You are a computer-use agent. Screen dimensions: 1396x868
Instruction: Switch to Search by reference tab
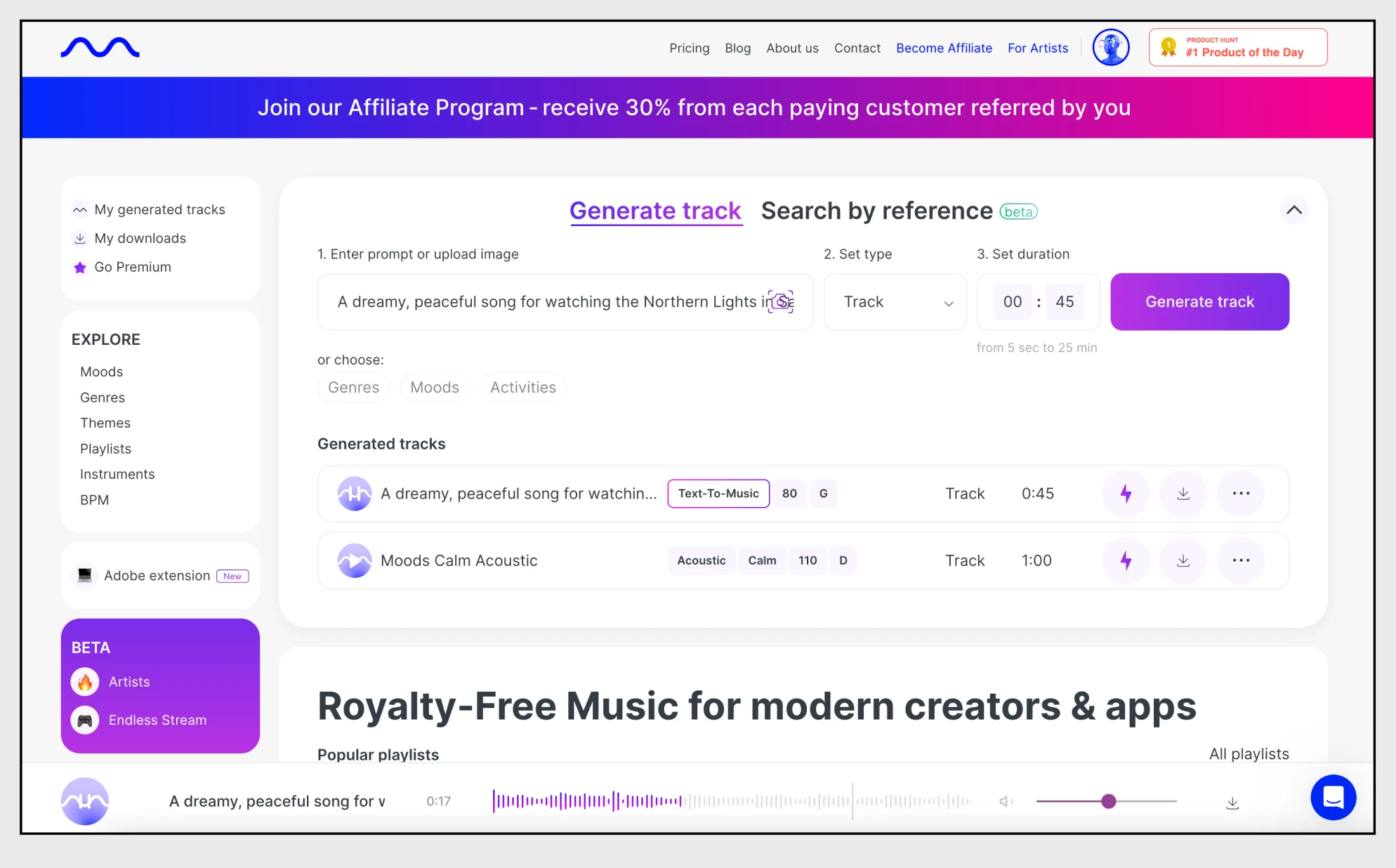(x=876, y=211)
